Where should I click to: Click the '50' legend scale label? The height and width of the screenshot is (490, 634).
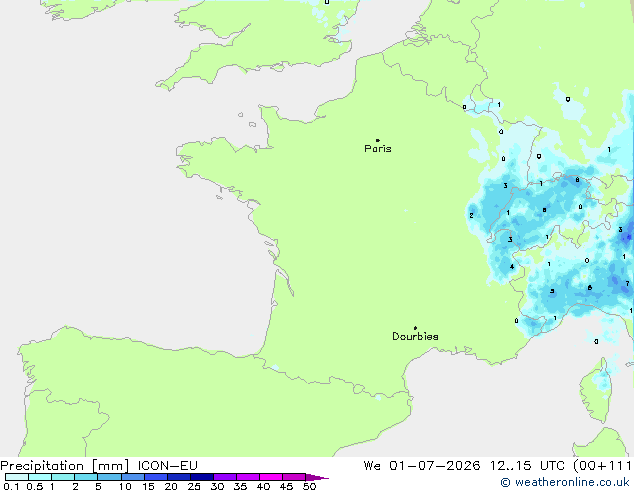click(309, 486)
